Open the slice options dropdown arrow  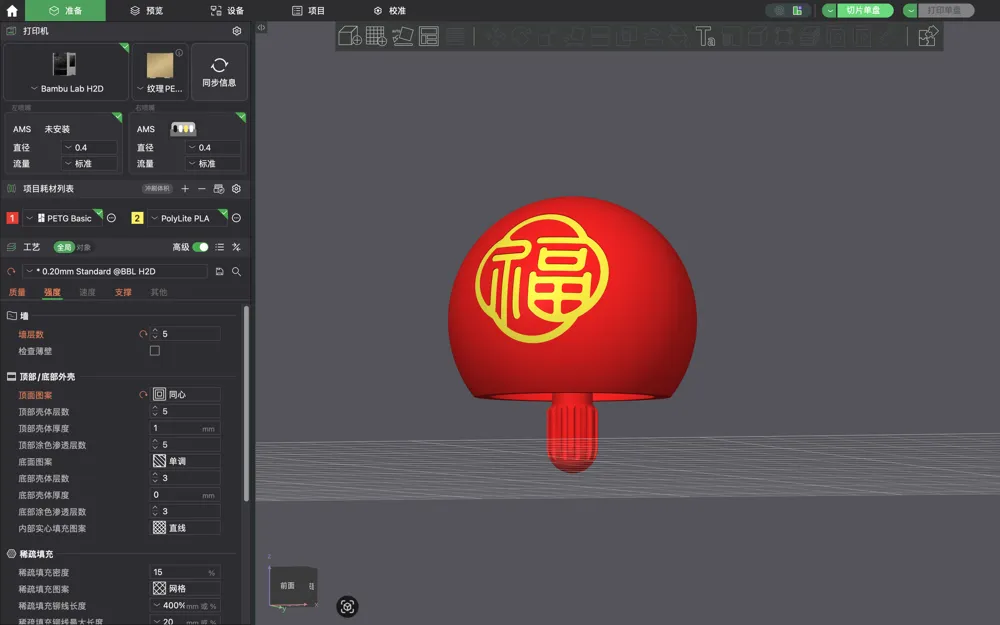point(830,10)
